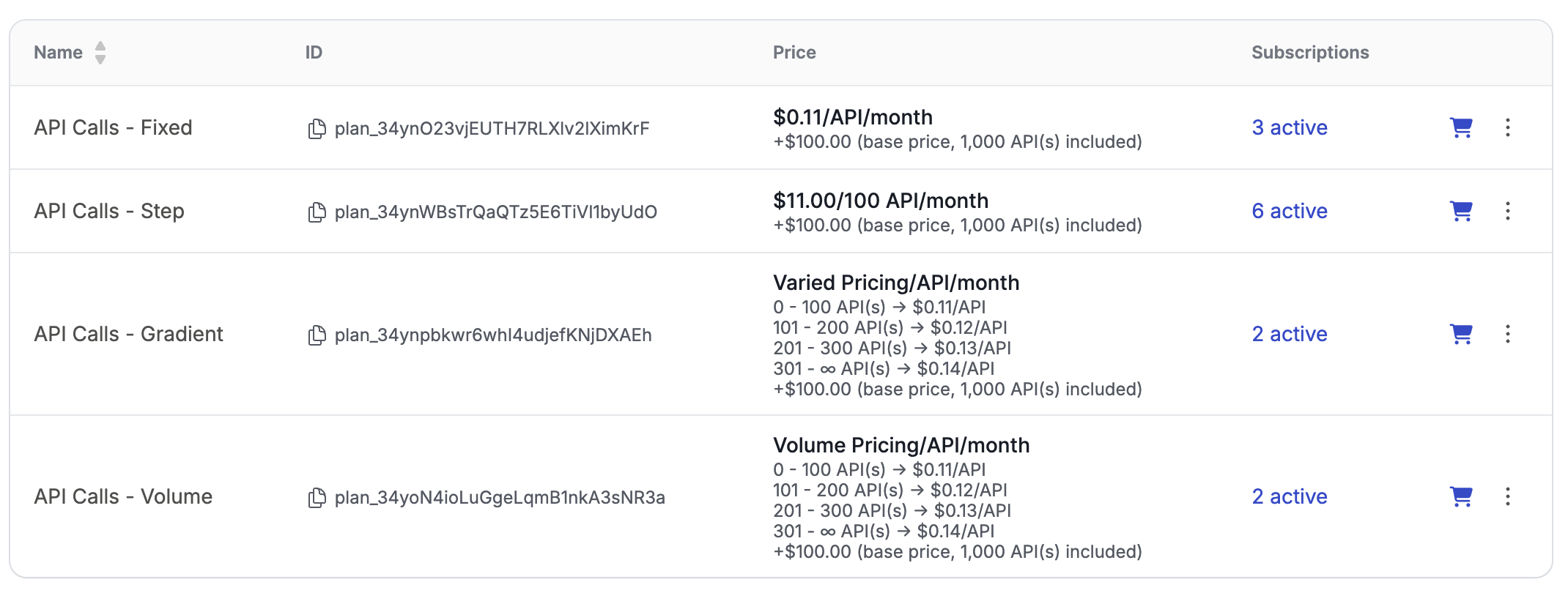Open more options menu for API Calls - Gradient
1568x593 pixels.
(1507, 334)
